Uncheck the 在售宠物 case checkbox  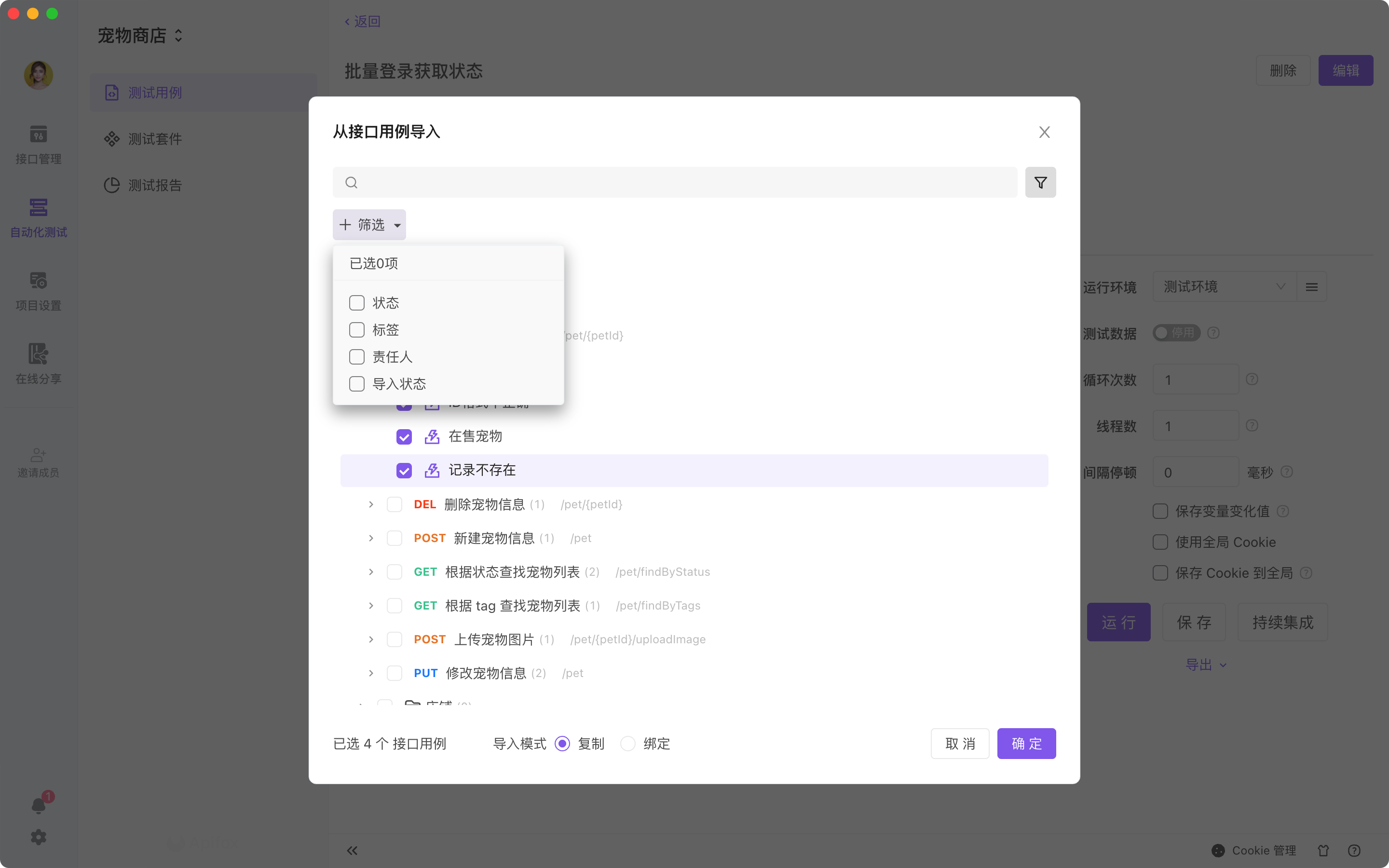(x=404, y=437)
